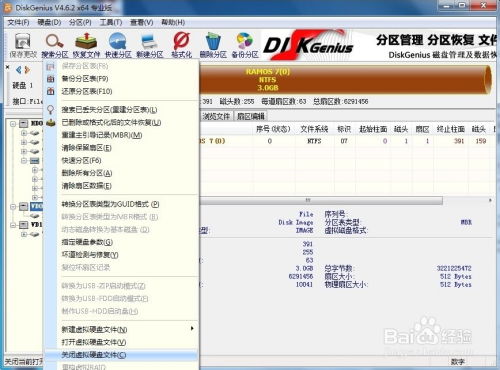Screen dimensions: 500x370
Task: Open the 帮助(H) menu
Action: 173,22
